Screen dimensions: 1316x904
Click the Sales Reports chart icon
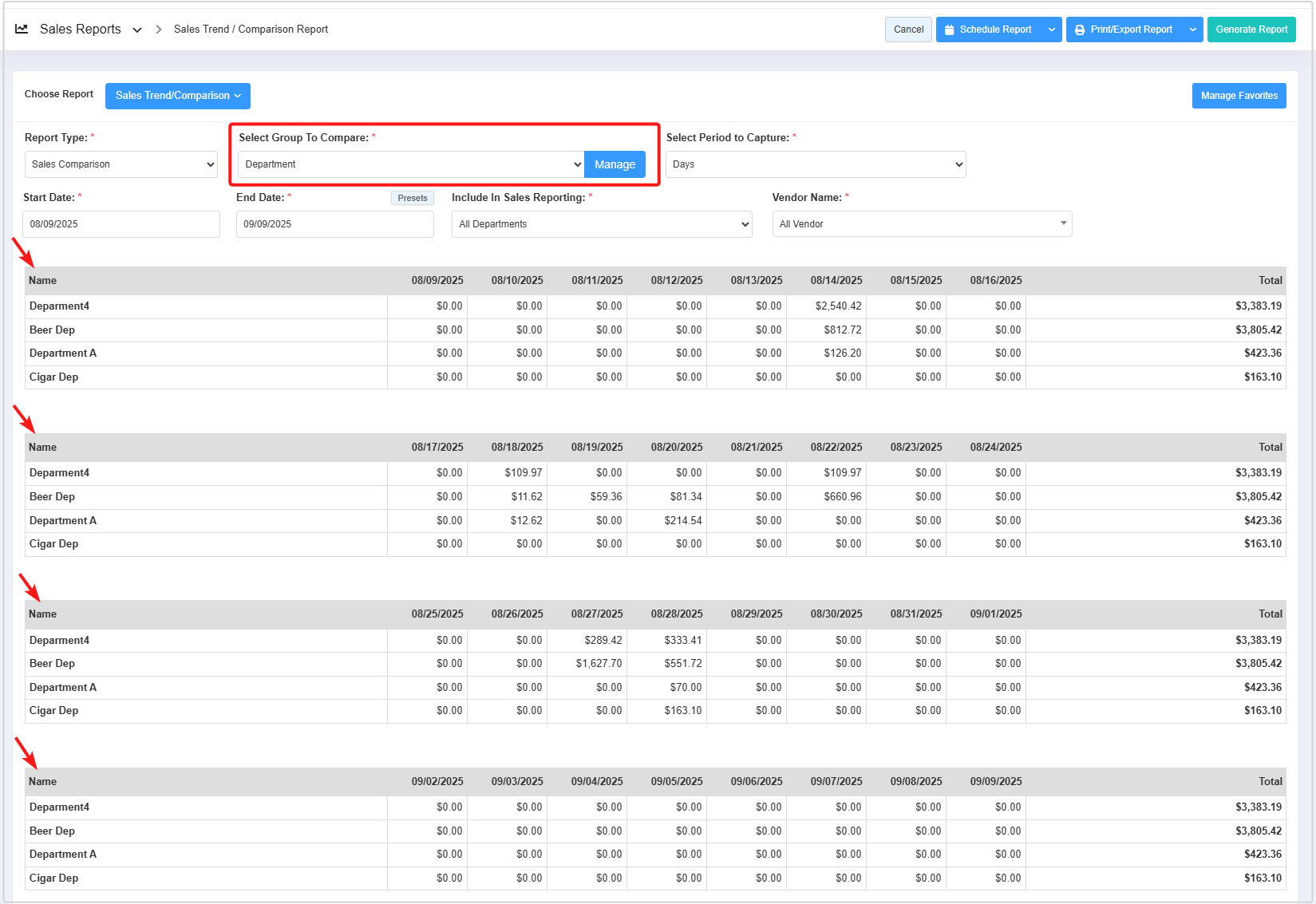[x=22, y=30]
